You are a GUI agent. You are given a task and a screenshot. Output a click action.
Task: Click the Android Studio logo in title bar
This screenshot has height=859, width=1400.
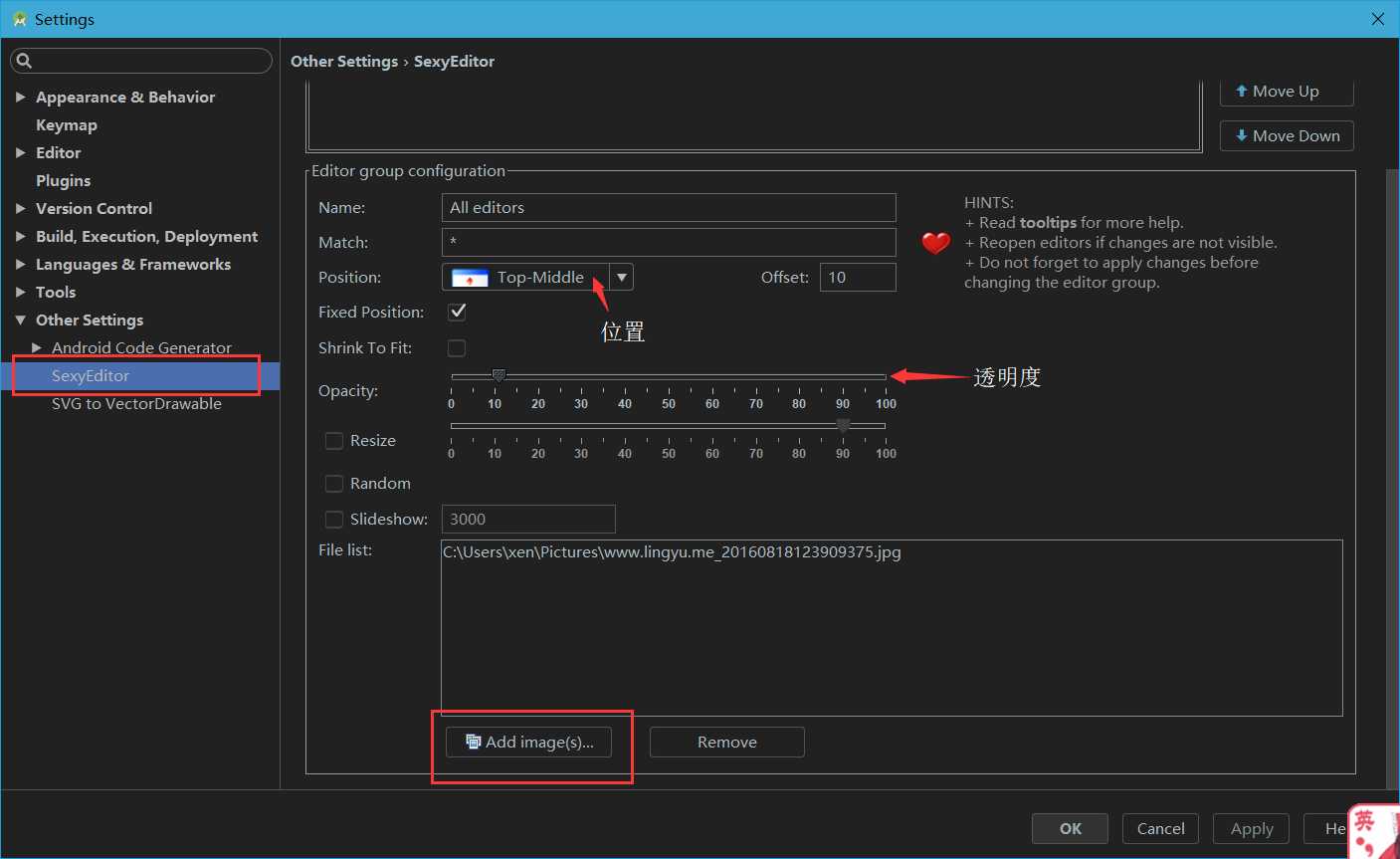19,19
